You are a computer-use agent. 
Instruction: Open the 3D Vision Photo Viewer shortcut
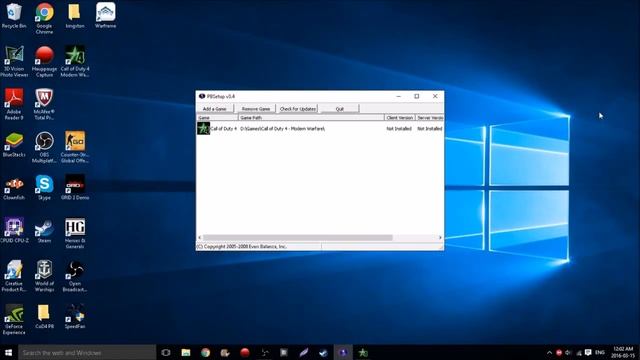click(14, 61)
